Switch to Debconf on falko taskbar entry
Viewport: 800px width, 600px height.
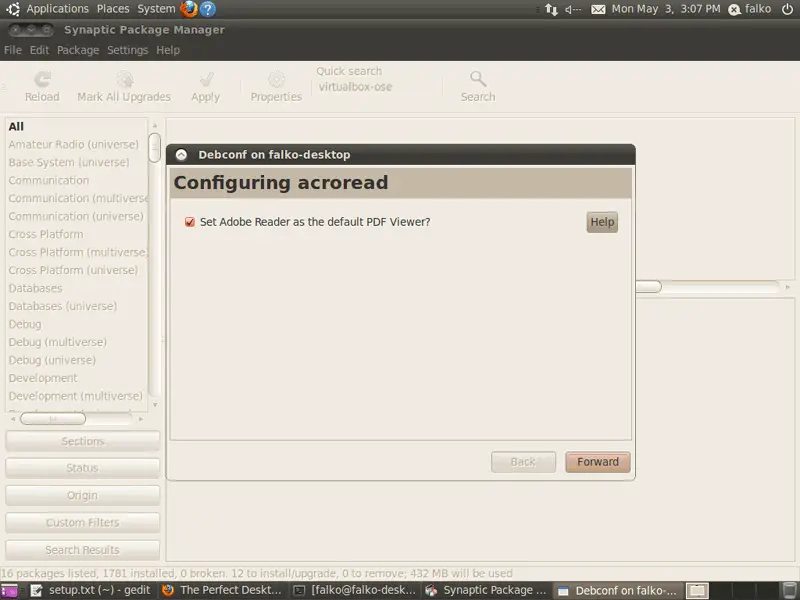pyautogui.click(x=617, y=591)
